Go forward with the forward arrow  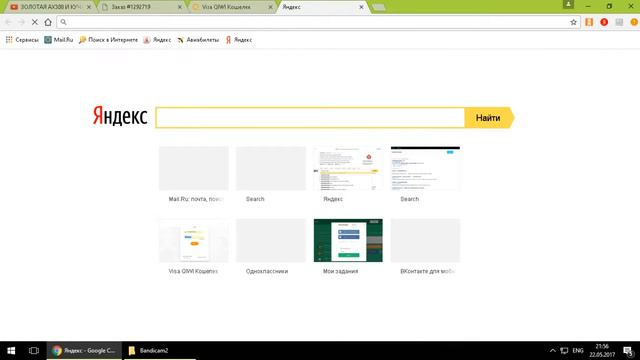(x=22, y=22)
